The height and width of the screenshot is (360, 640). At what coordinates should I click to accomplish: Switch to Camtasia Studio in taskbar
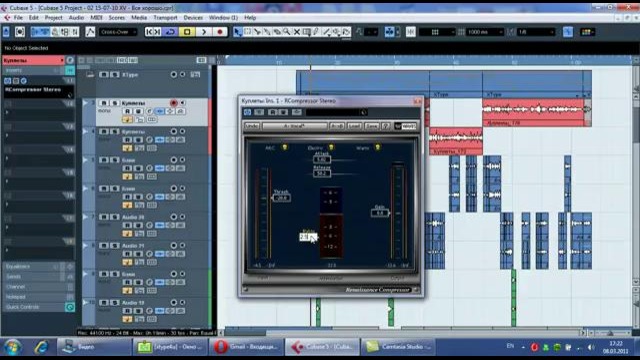(398, 347)
